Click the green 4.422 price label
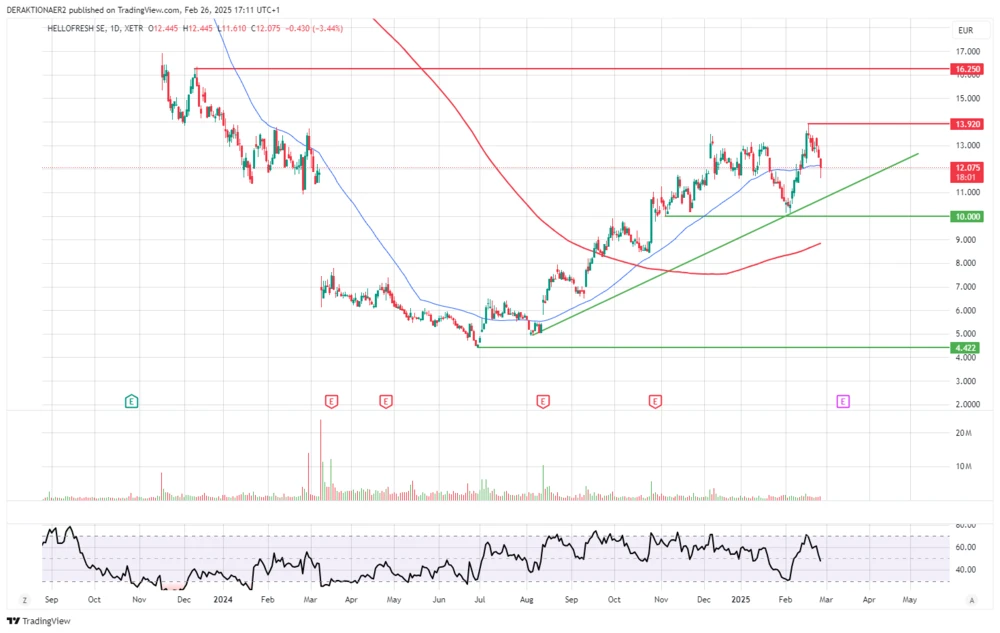This screenshot has height=633, width=1000. pos(966,348)
